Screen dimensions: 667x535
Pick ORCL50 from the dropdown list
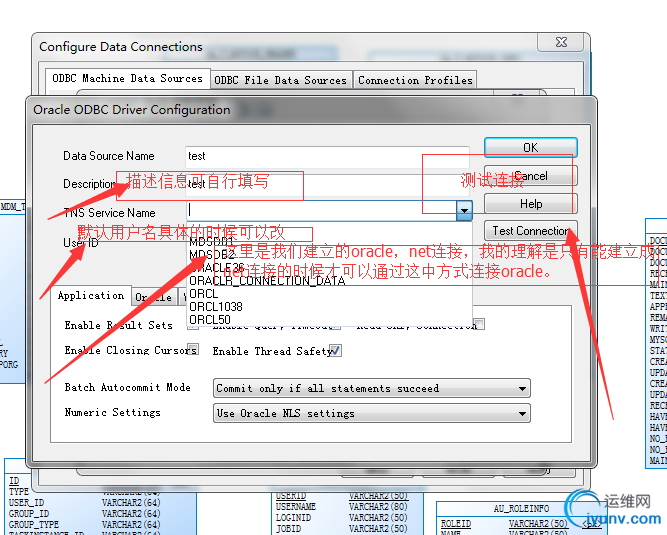(x=210, y=319)
